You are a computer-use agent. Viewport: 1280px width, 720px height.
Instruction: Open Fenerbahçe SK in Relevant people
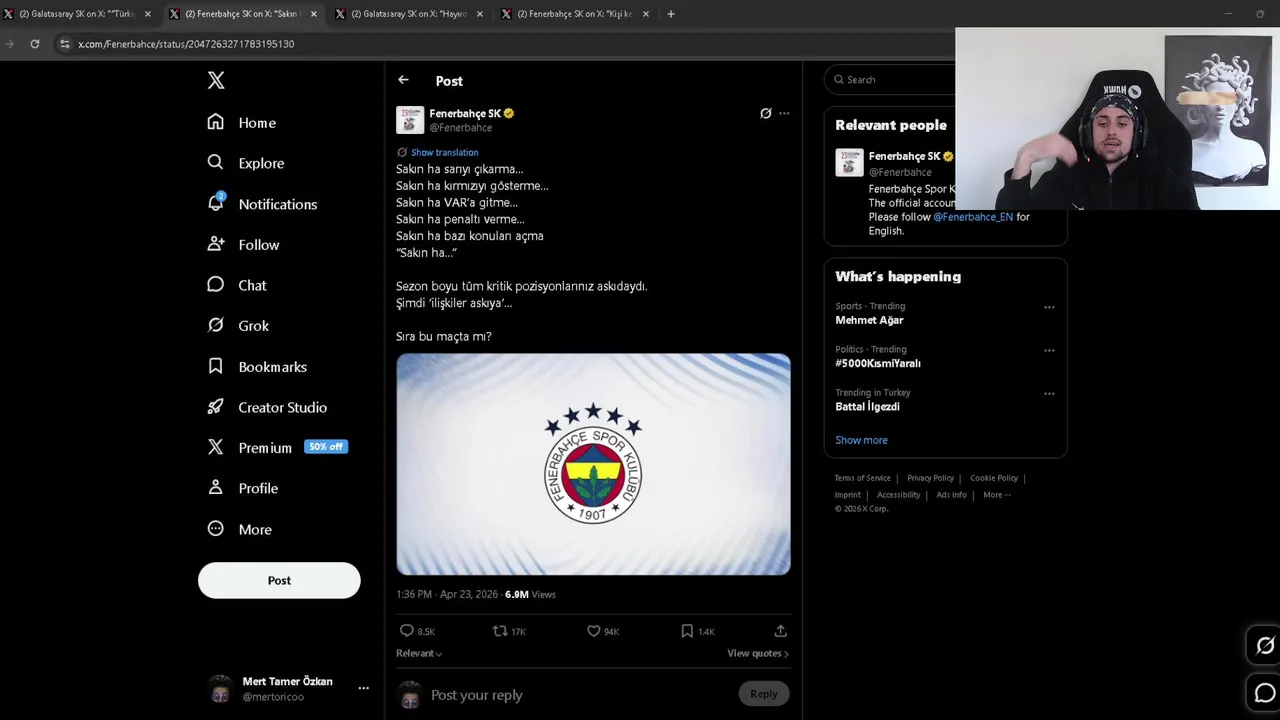[x=904, y=156]
